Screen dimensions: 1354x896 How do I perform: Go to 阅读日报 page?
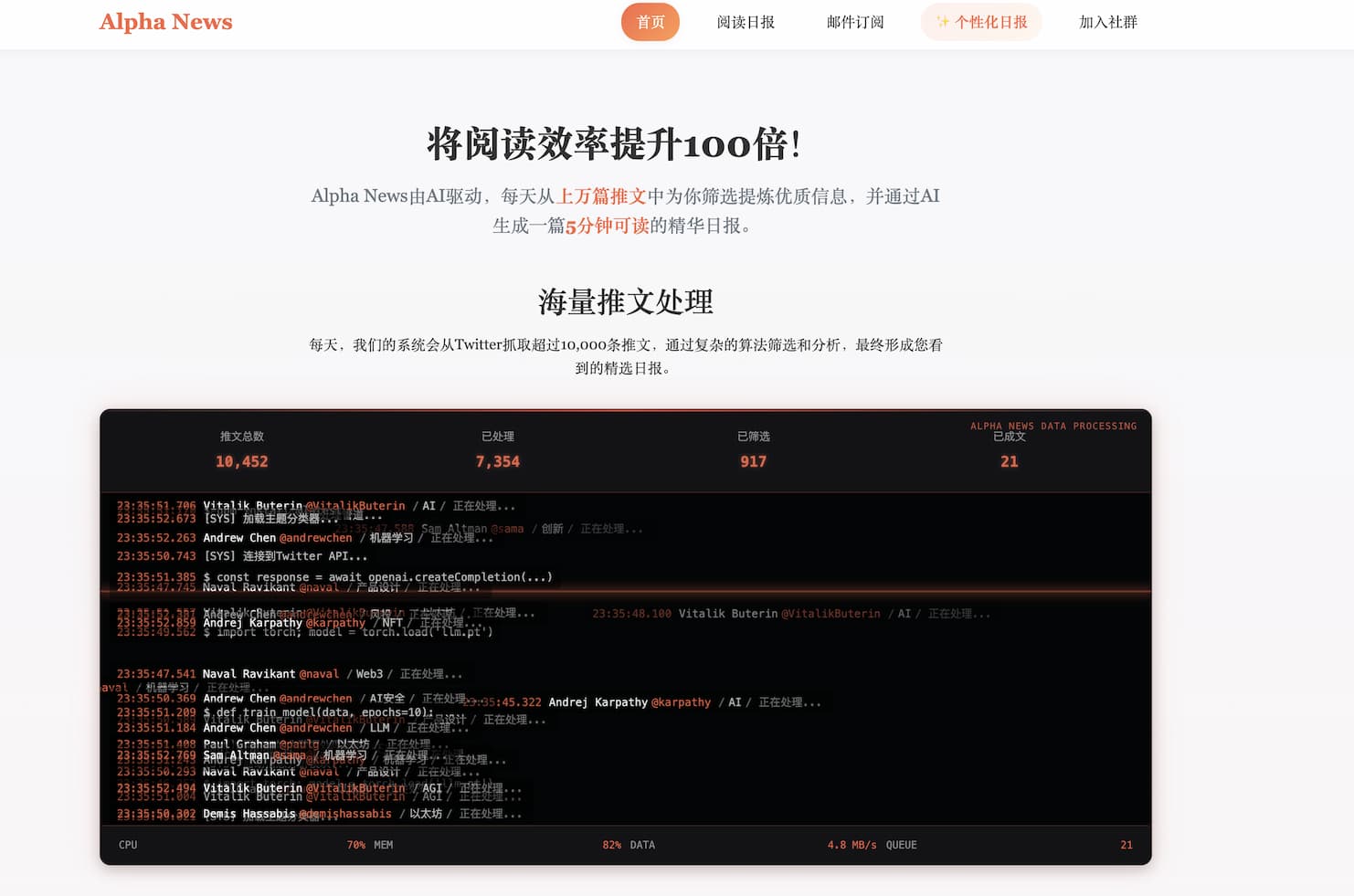[x=746, y=22]
